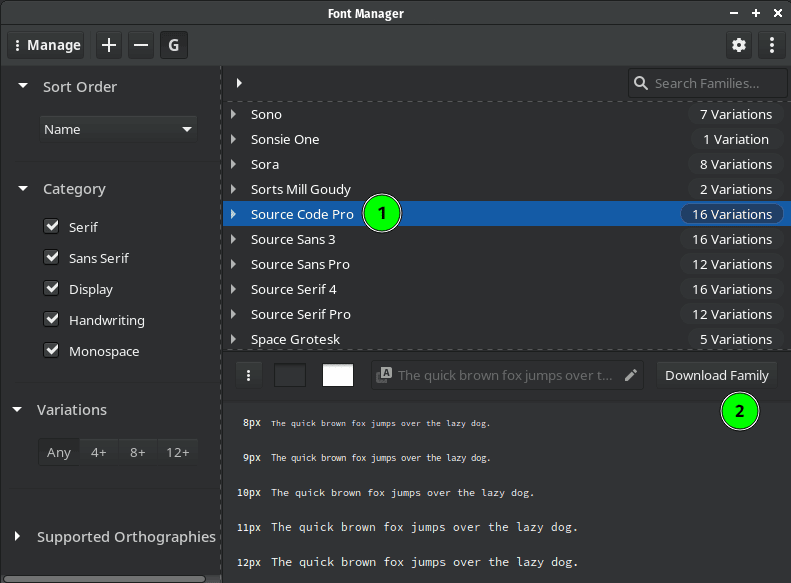
Task: Pick the white preview color swatch
Action: point(338,376)
